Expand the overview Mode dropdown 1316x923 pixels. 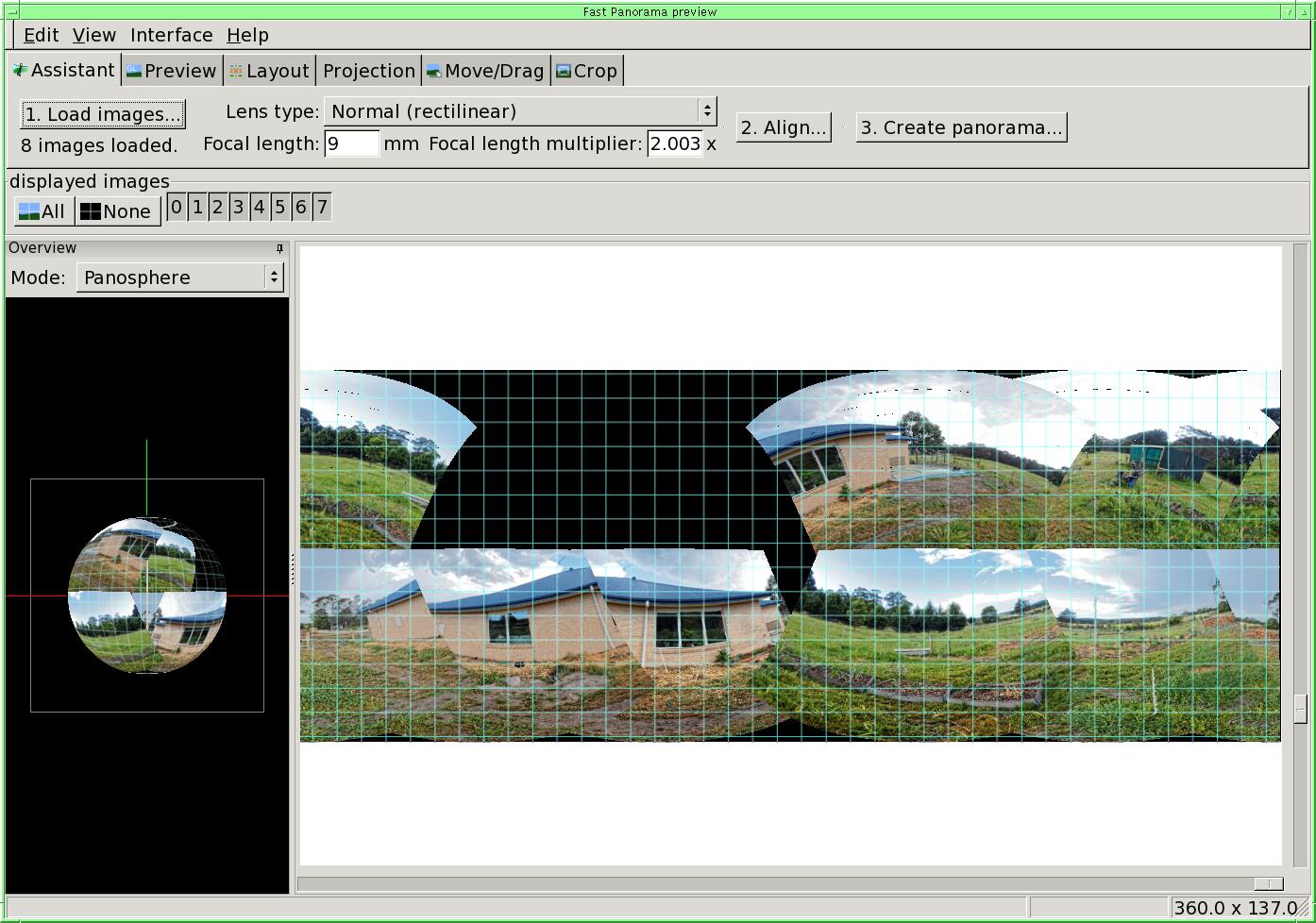click(179, 277)
